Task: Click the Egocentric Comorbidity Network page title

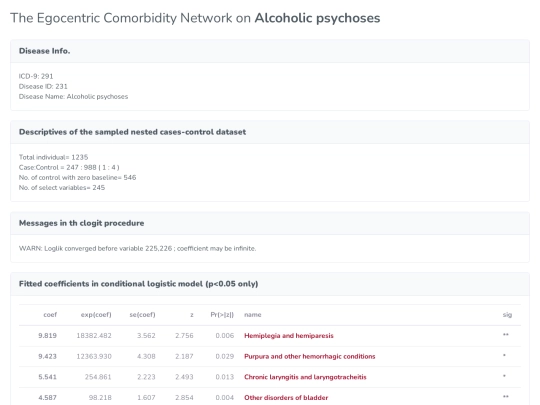Action: [x=195, y=18]
